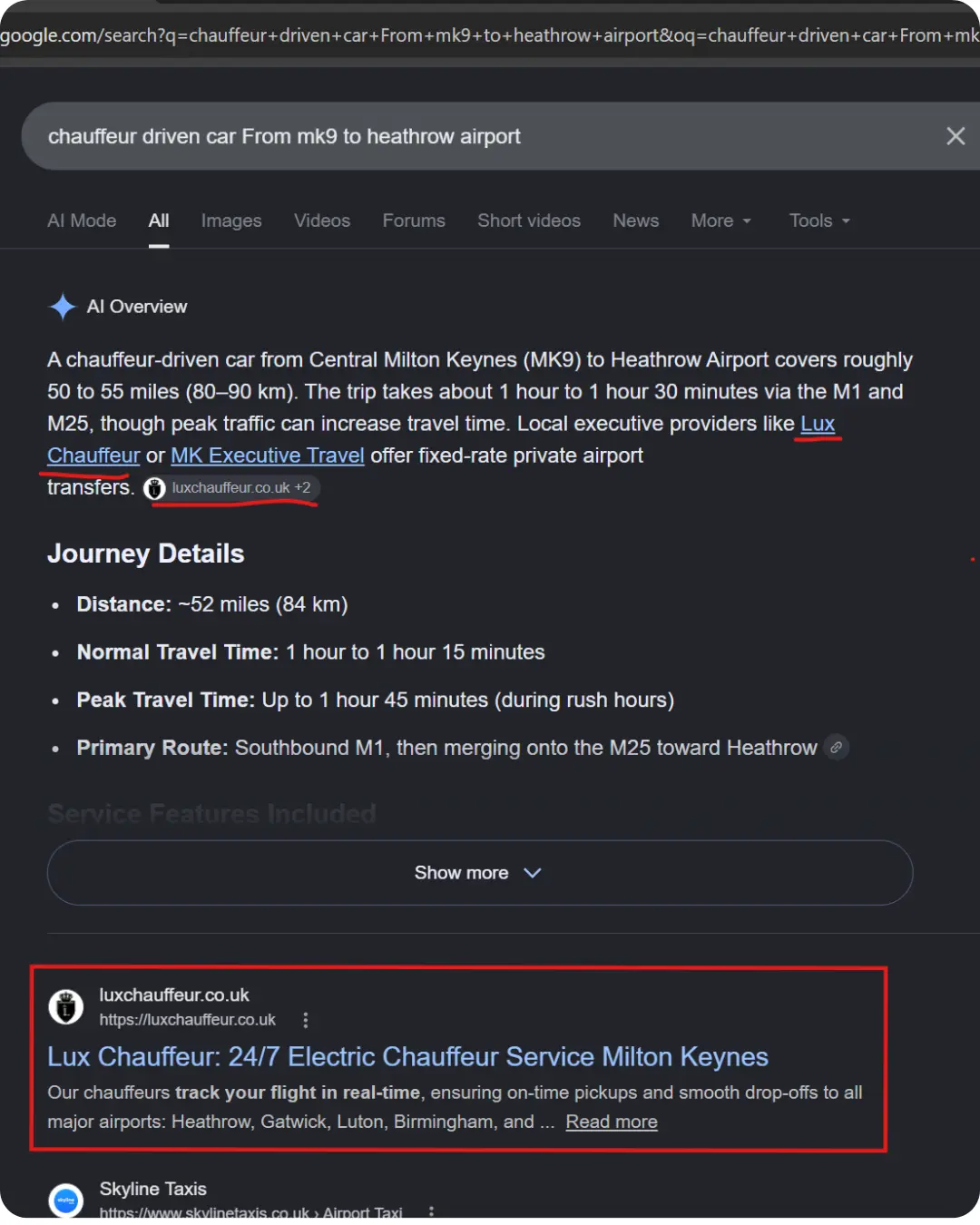Switch to News tab
This screenshot has width=980, height=1225.
pos(636,220)
